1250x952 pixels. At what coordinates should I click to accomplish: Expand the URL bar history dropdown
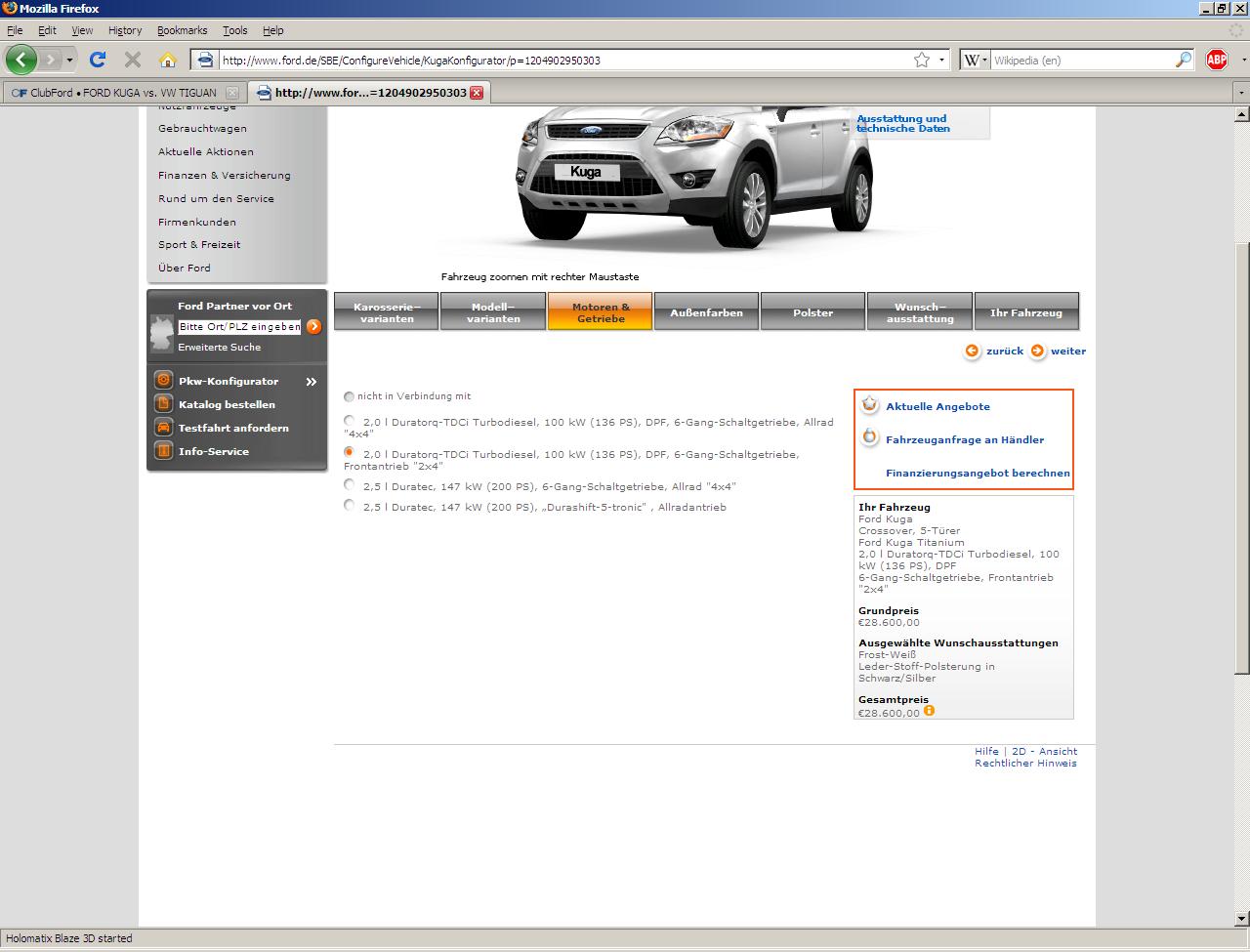coord(942,60)
